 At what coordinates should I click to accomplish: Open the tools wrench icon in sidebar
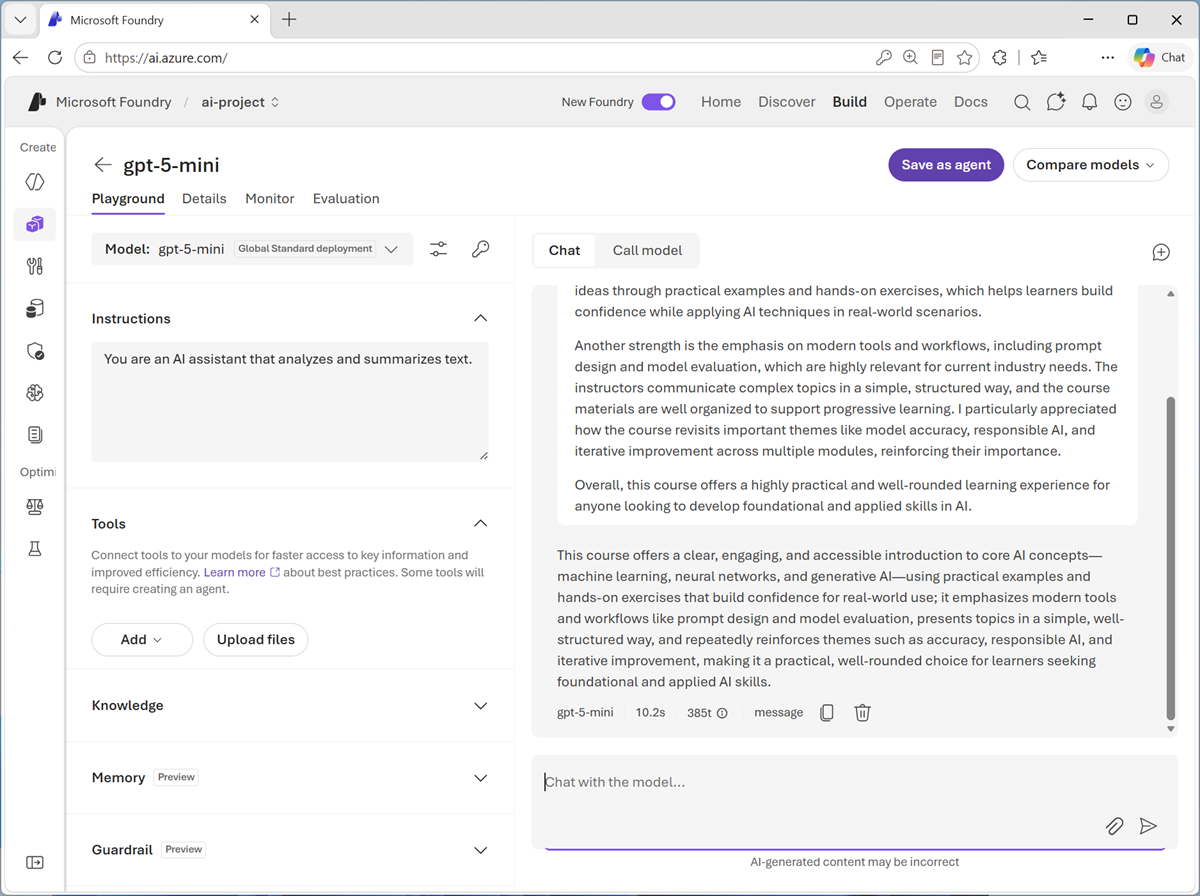coord(35,266)
